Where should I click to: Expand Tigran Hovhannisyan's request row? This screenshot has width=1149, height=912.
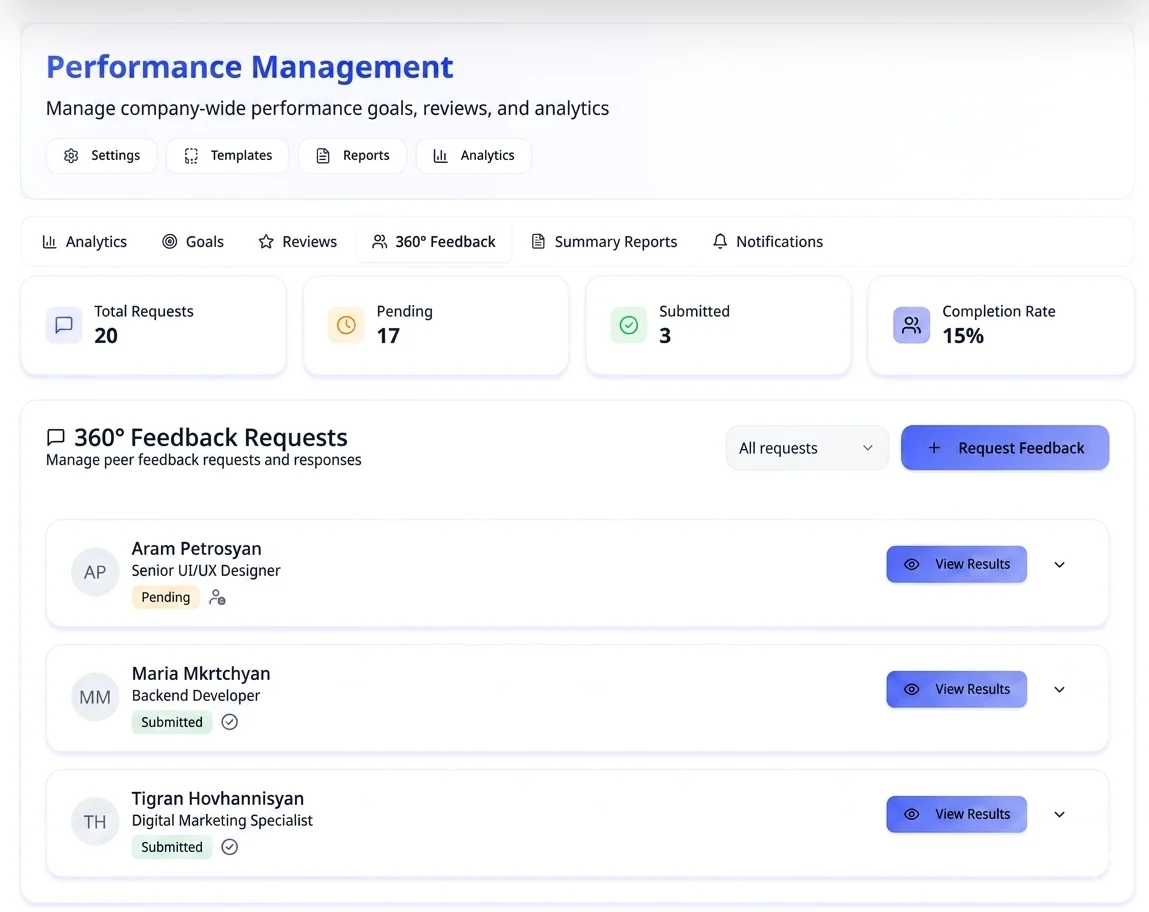click(1060, 815)
